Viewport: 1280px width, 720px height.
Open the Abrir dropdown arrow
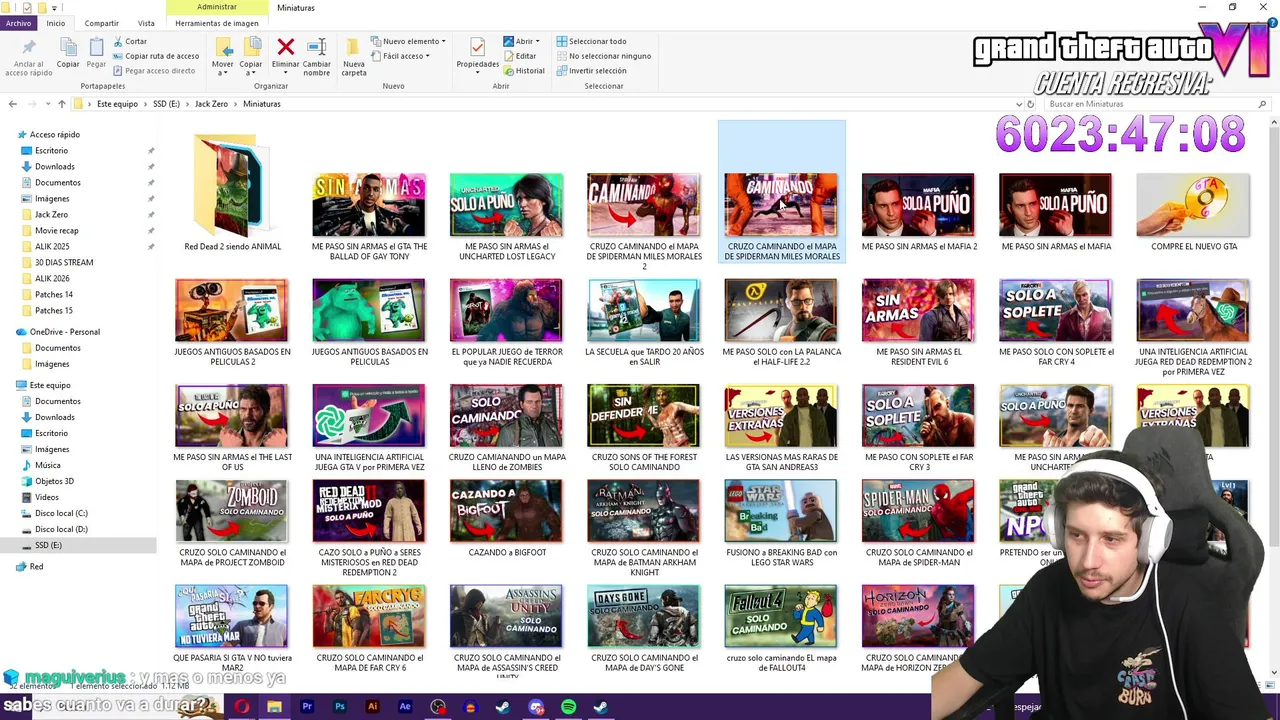coord(538,41)
